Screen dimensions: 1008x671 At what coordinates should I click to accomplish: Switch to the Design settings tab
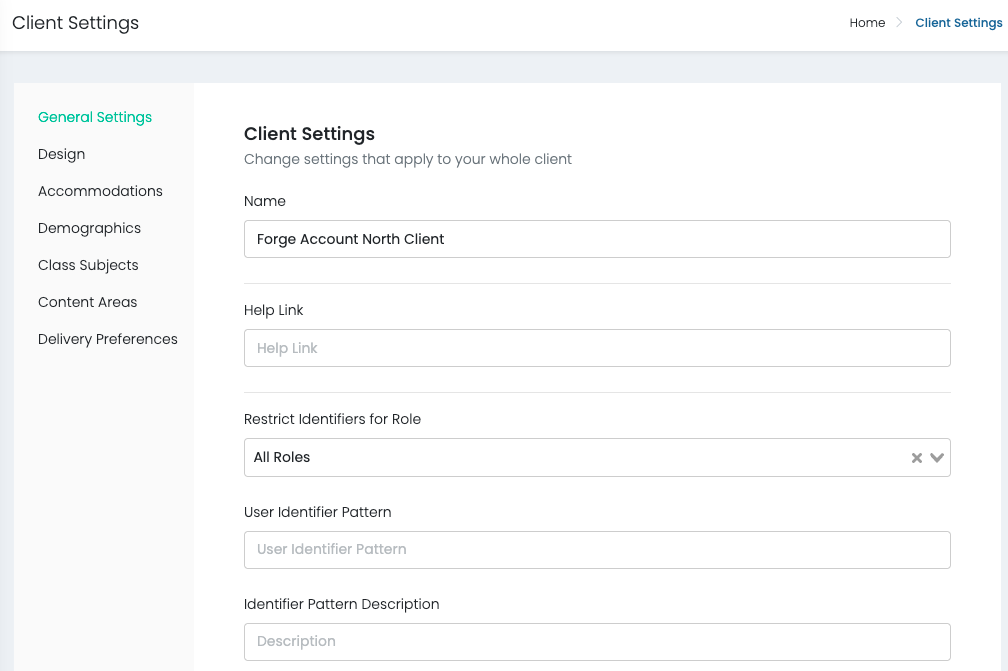[x=61, y=154]
